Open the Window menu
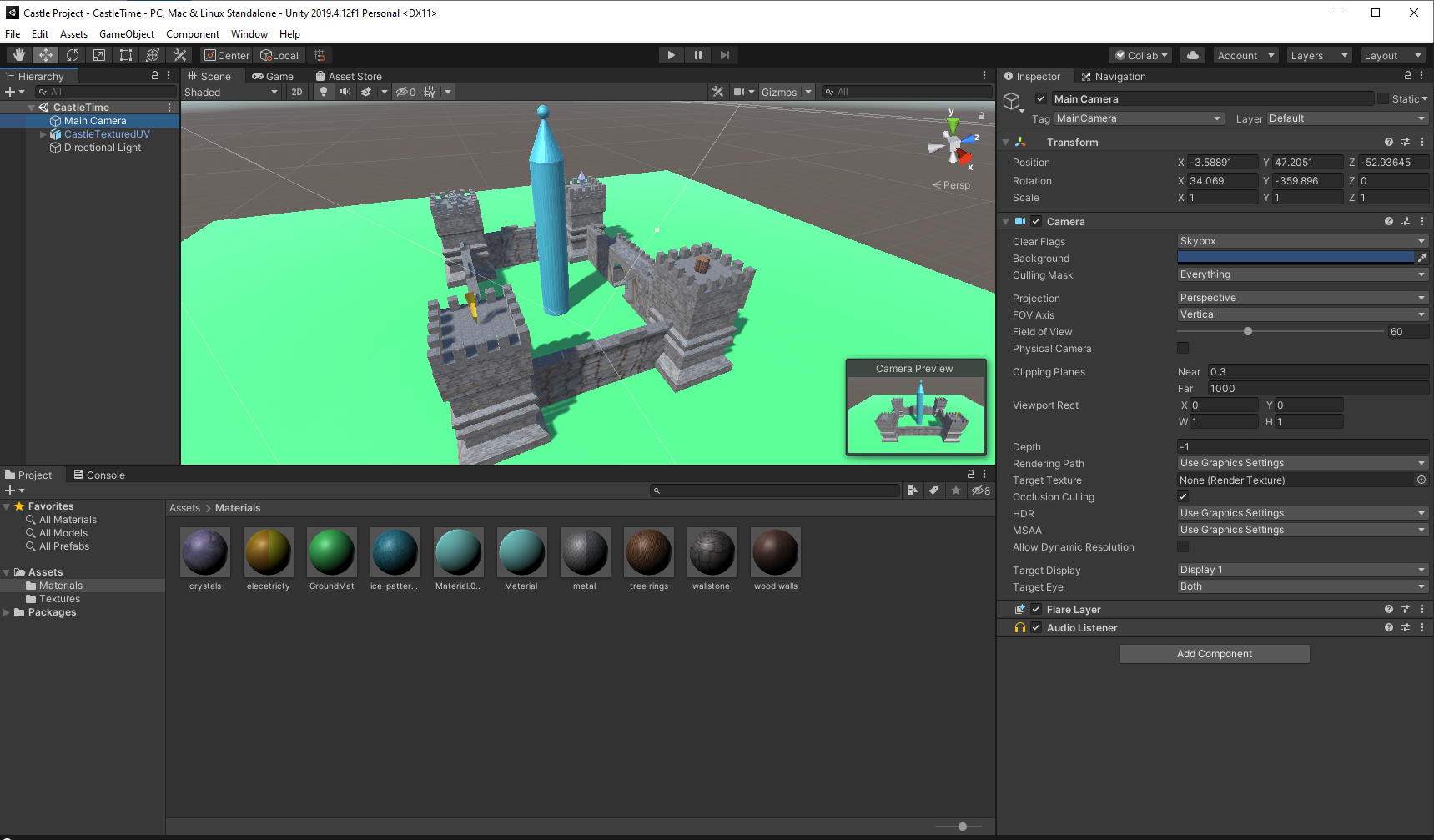Image resolution: width=1434 pixels, height=840 pixels. (x=249, y=34)
